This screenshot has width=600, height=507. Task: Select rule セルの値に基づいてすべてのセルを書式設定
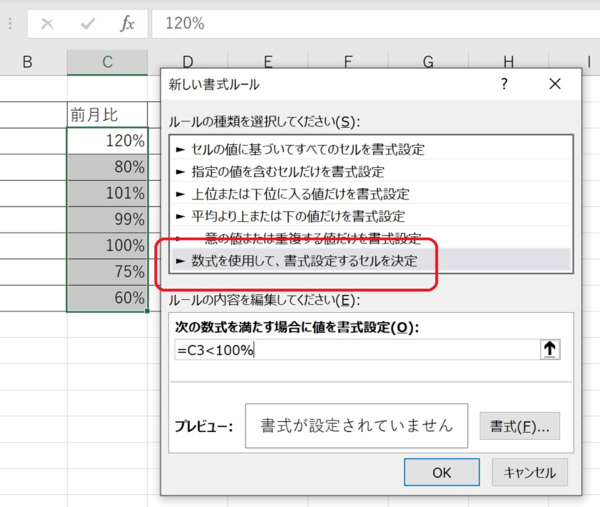pyautogui.click(x=300, y=149)
